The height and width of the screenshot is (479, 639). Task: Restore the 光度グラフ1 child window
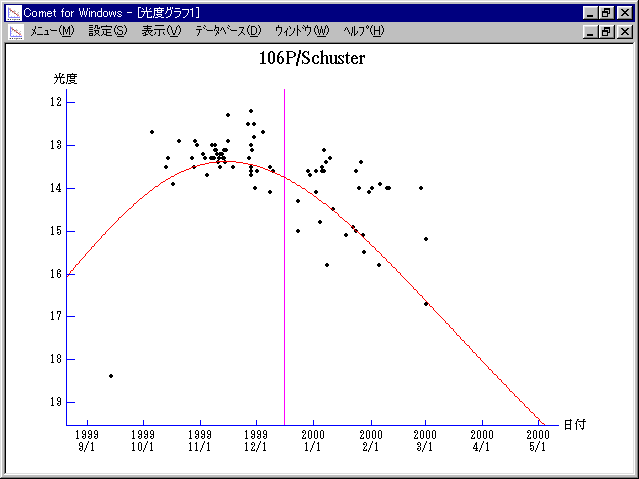click(606, 31)
